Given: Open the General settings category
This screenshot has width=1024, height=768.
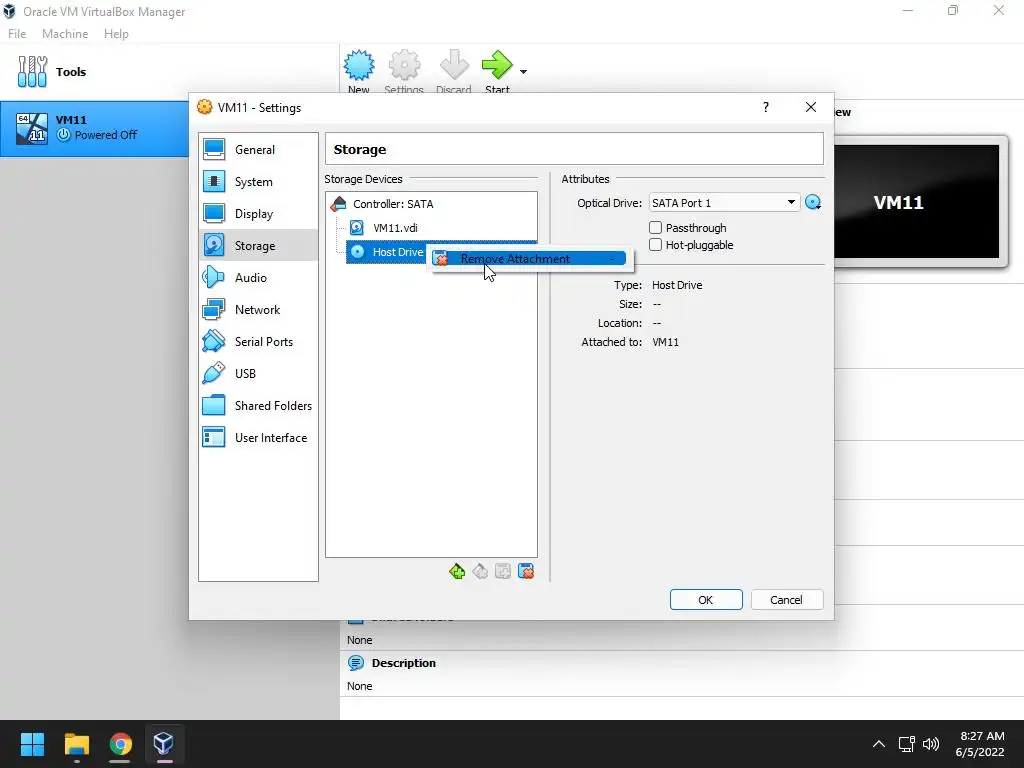Looking at the screenshot, I should point(258,150).
